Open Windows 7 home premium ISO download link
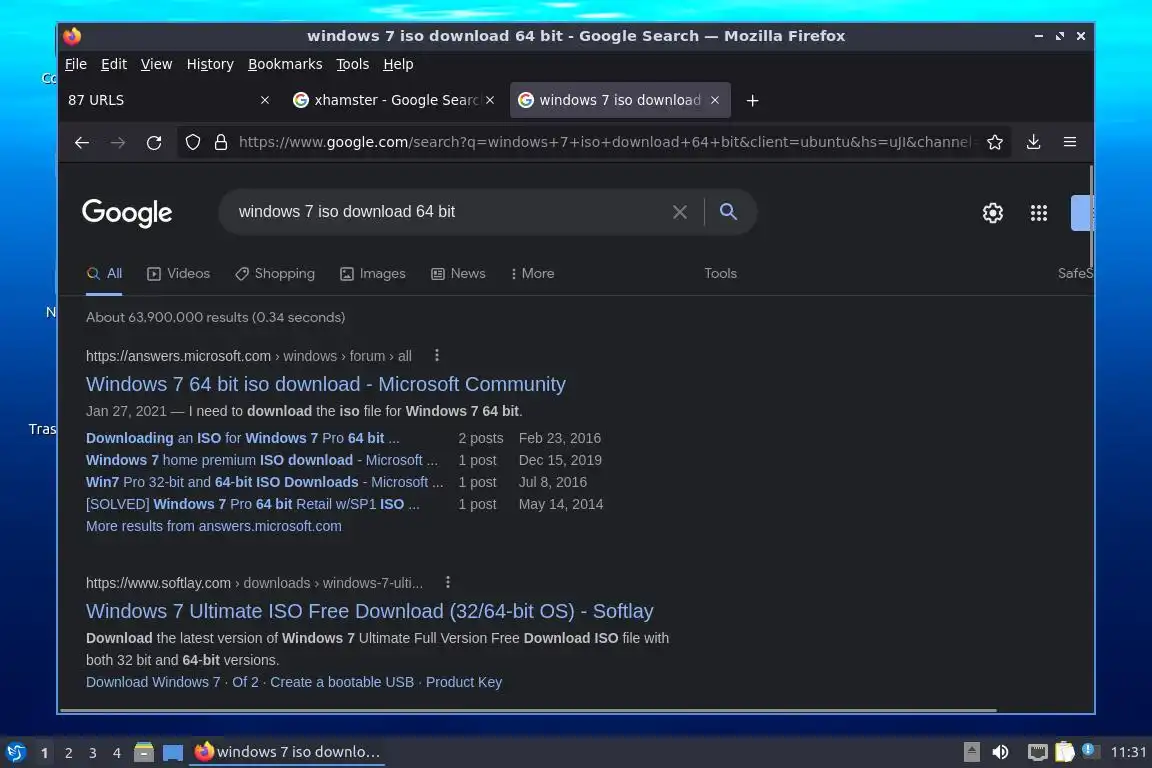 [x=262, y=460]
